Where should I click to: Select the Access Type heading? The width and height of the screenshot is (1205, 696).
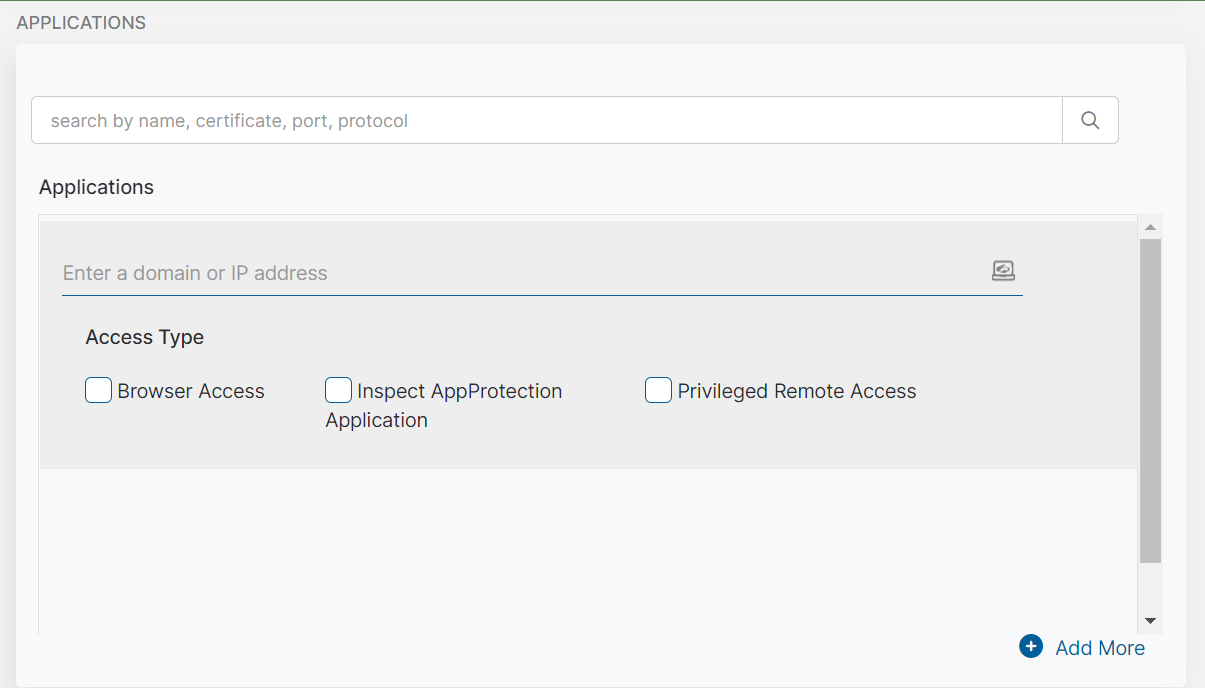(145, 337)
